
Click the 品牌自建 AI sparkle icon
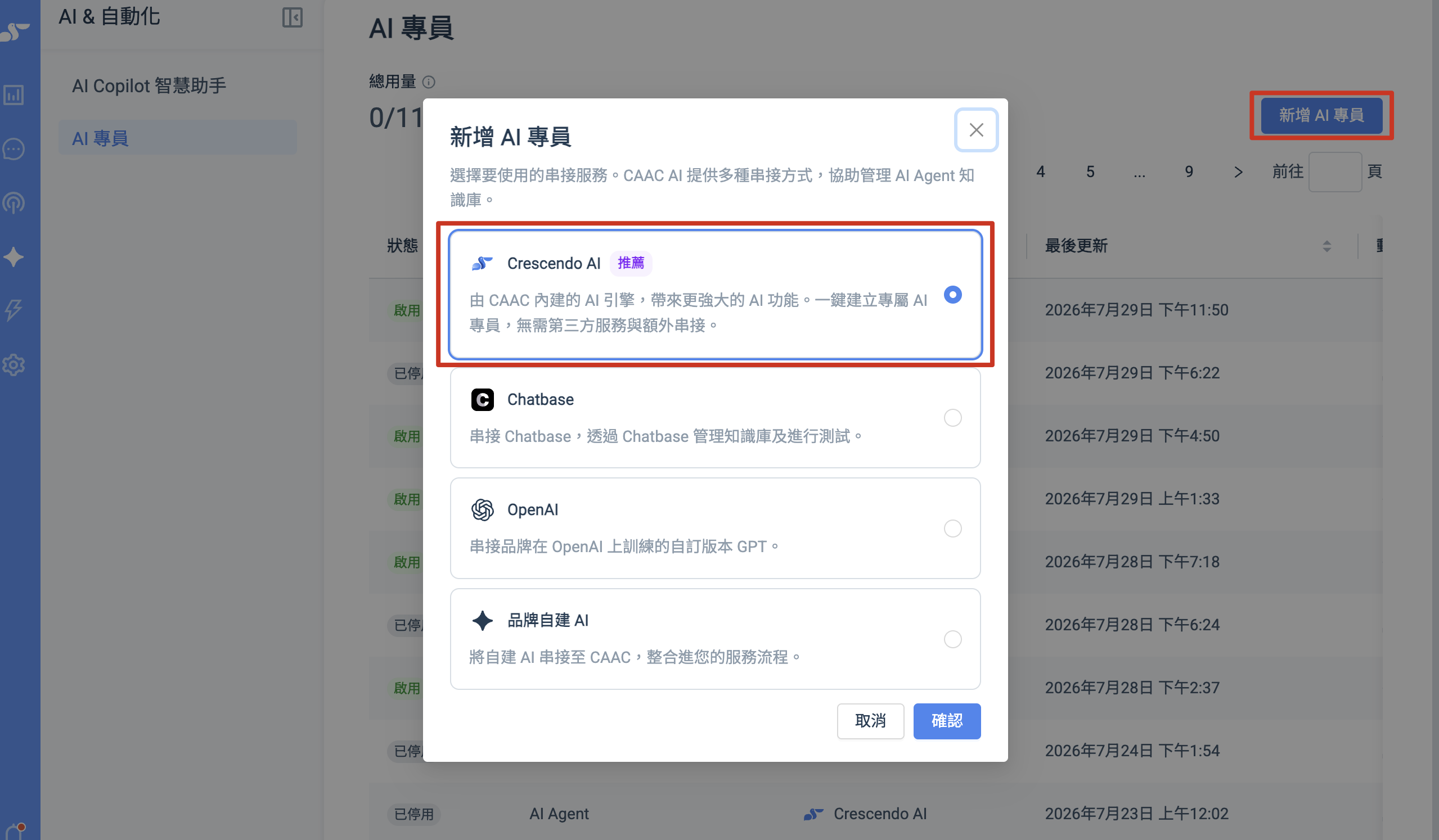pos(482,620)
